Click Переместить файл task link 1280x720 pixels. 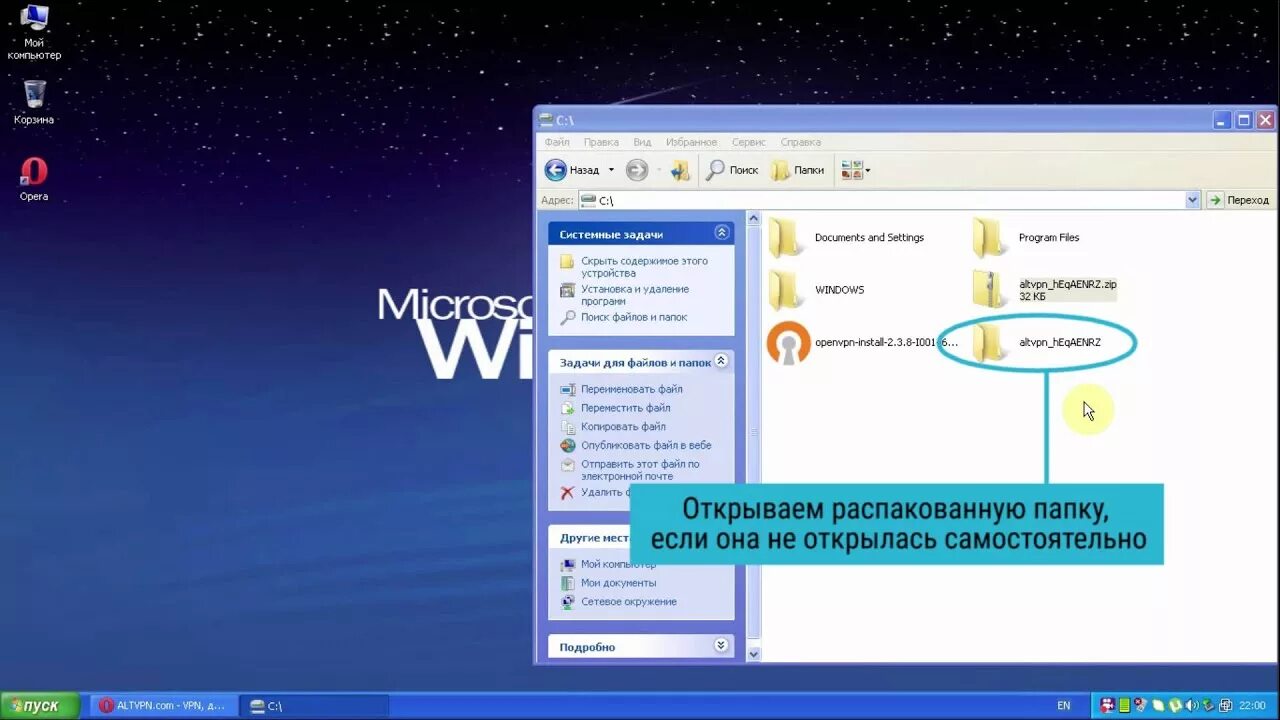click(625, 408)
